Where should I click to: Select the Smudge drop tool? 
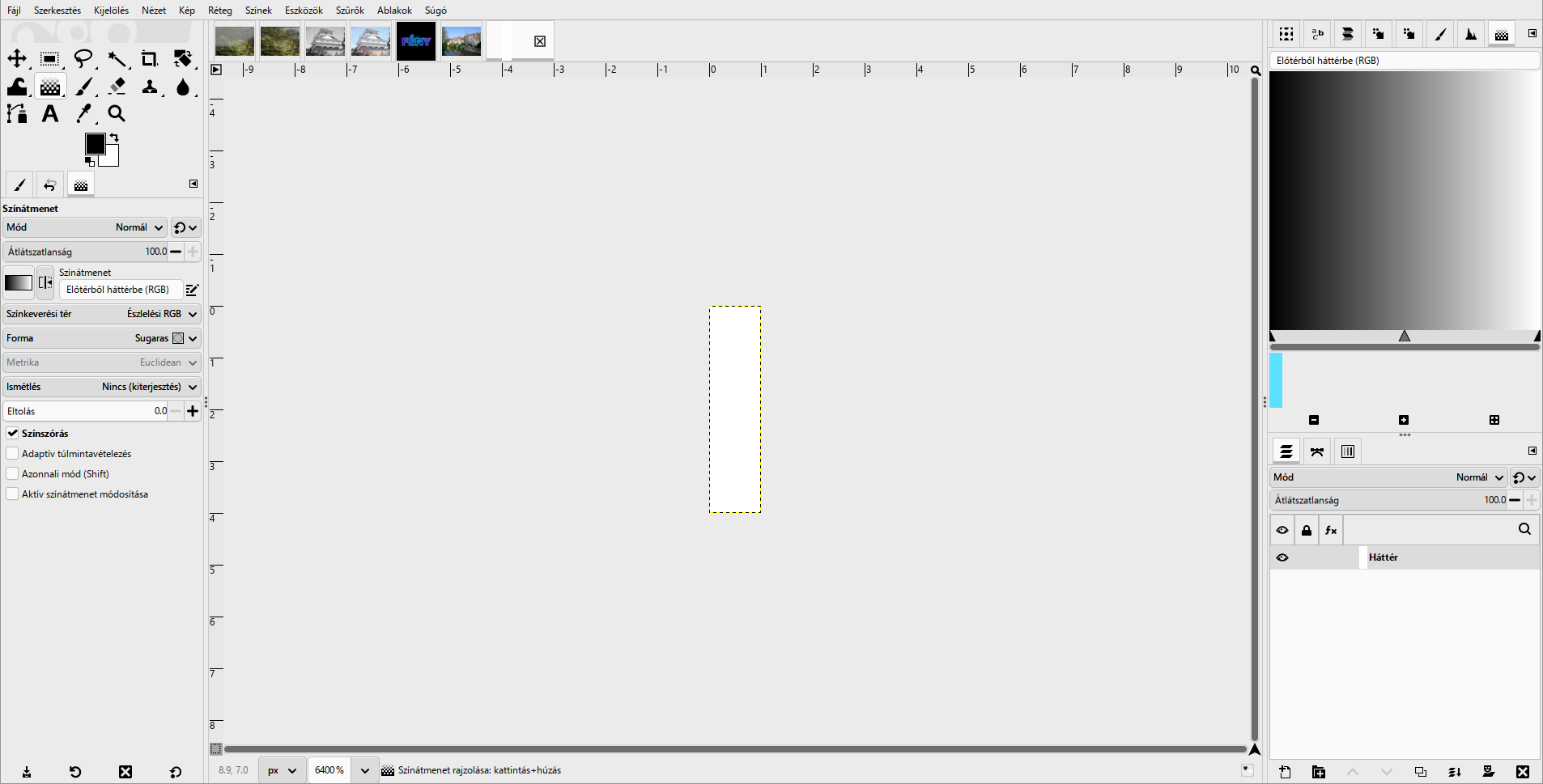[183, 87]
